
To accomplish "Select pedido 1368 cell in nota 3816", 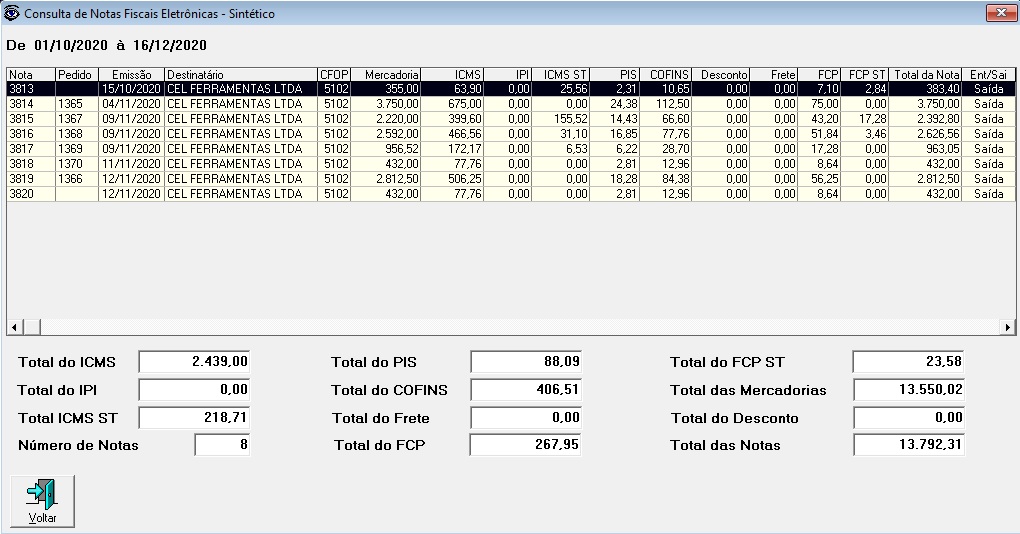I will coord(76,134).
